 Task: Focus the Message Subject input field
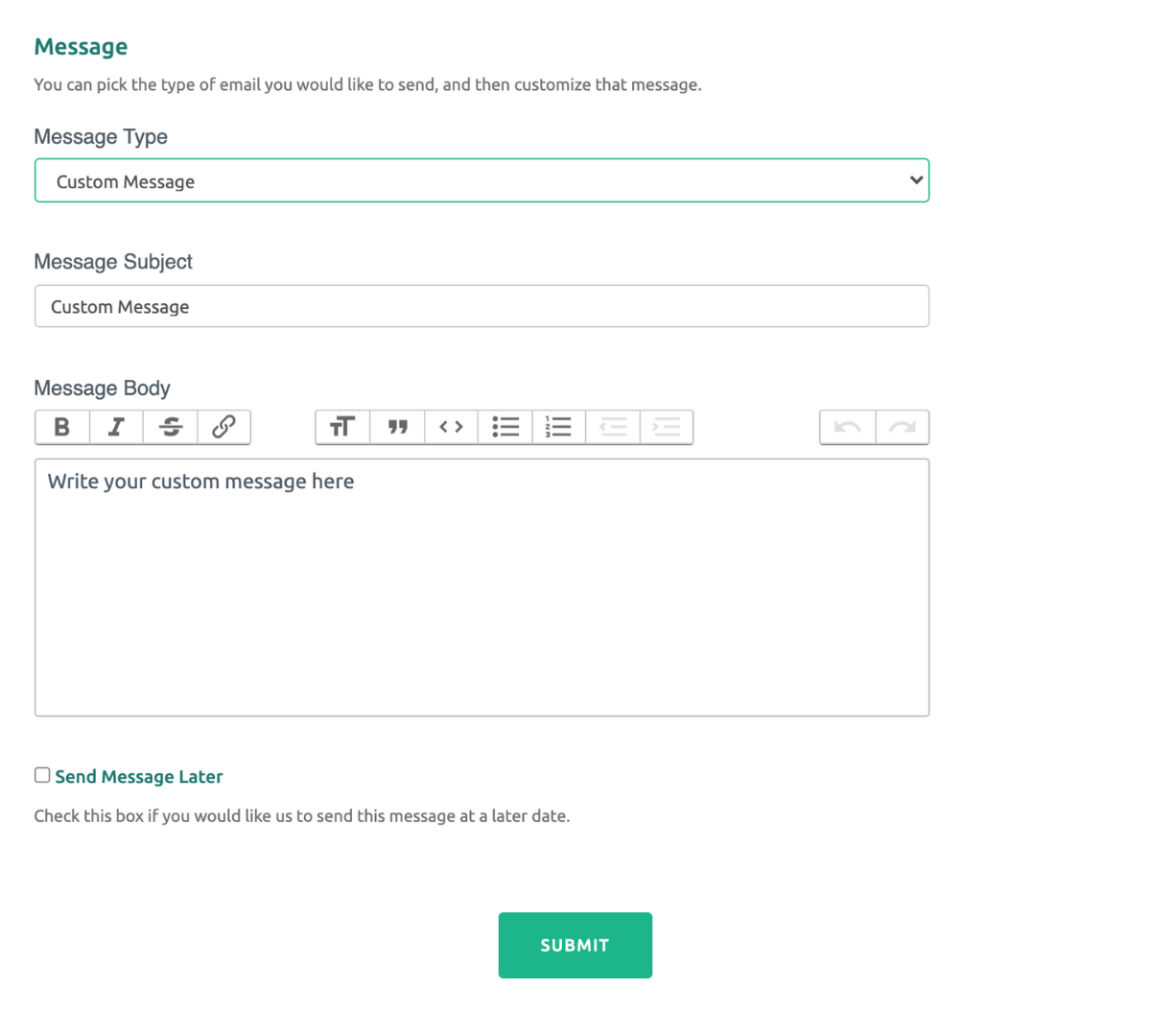pyautogui.click(x=482, y=306)
